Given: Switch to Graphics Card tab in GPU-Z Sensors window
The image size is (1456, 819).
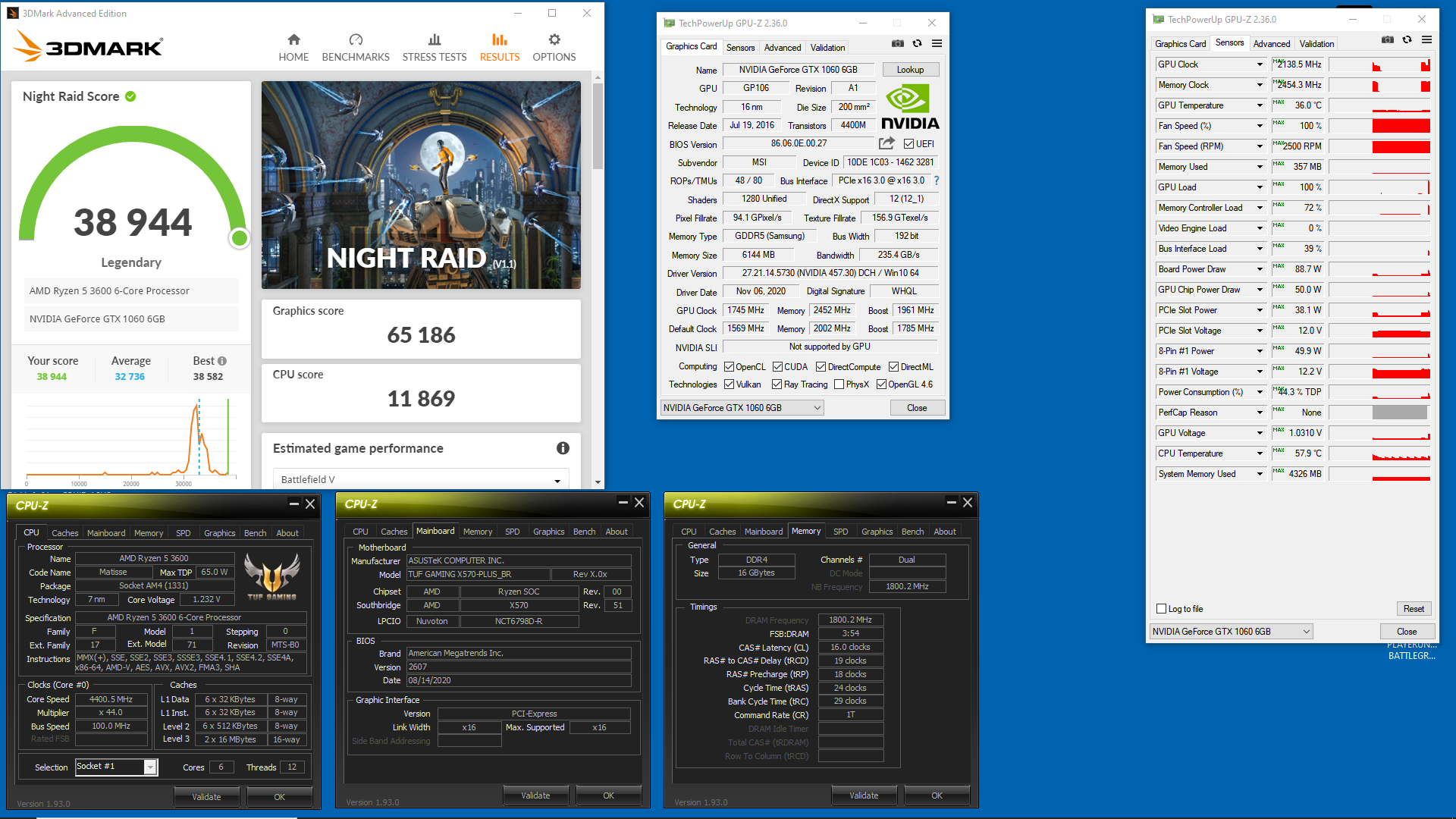Looking at the screenshot, I should tap(1180, 43).
